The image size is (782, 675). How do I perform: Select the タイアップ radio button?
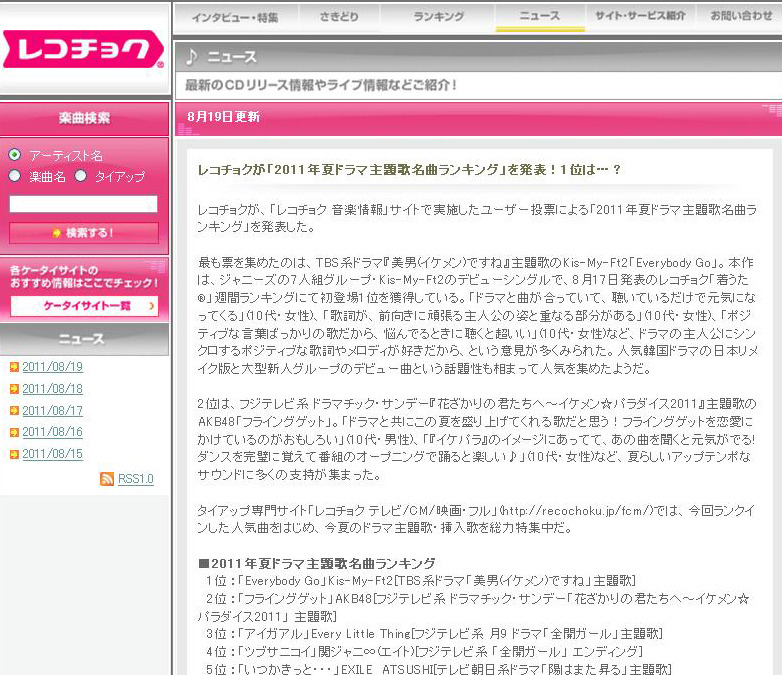tap(80, 176)
